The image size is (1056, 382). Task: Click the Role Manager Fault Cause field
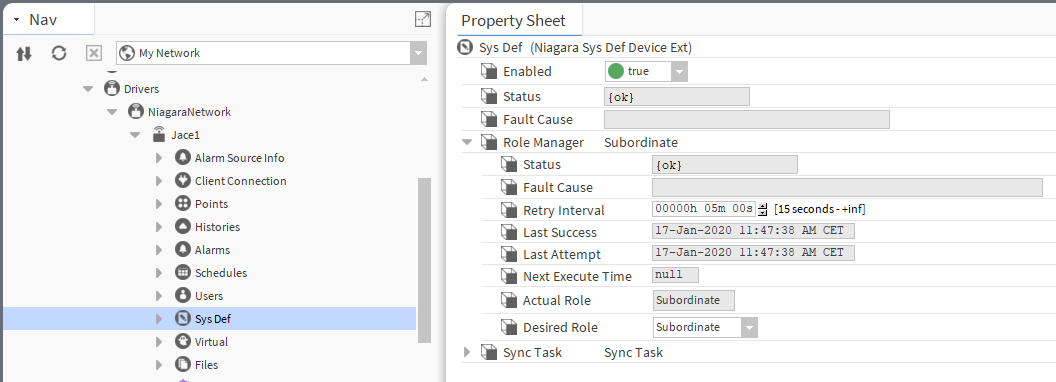(847, 187)
